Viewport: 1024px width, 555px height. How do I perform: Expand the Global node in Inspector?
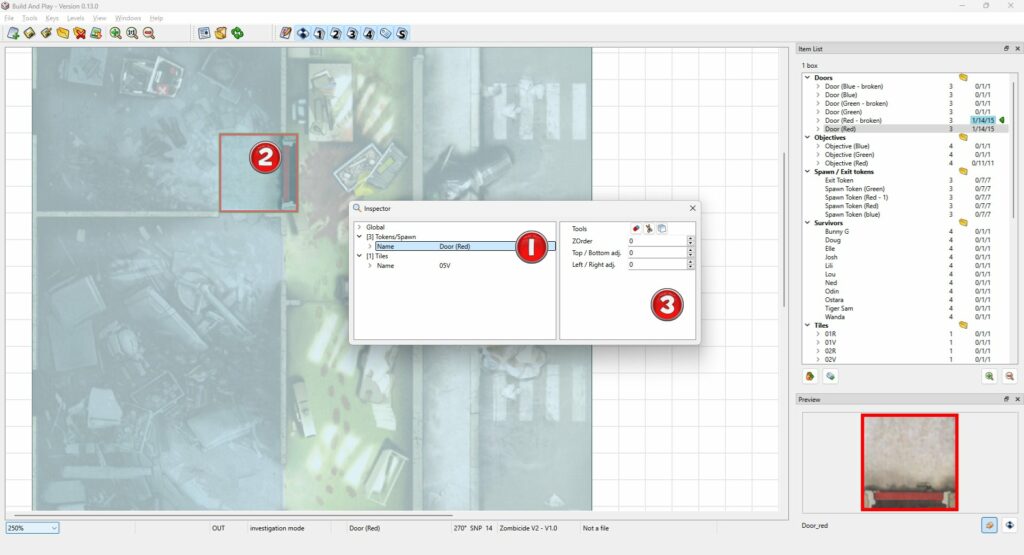tap(359, 227)
